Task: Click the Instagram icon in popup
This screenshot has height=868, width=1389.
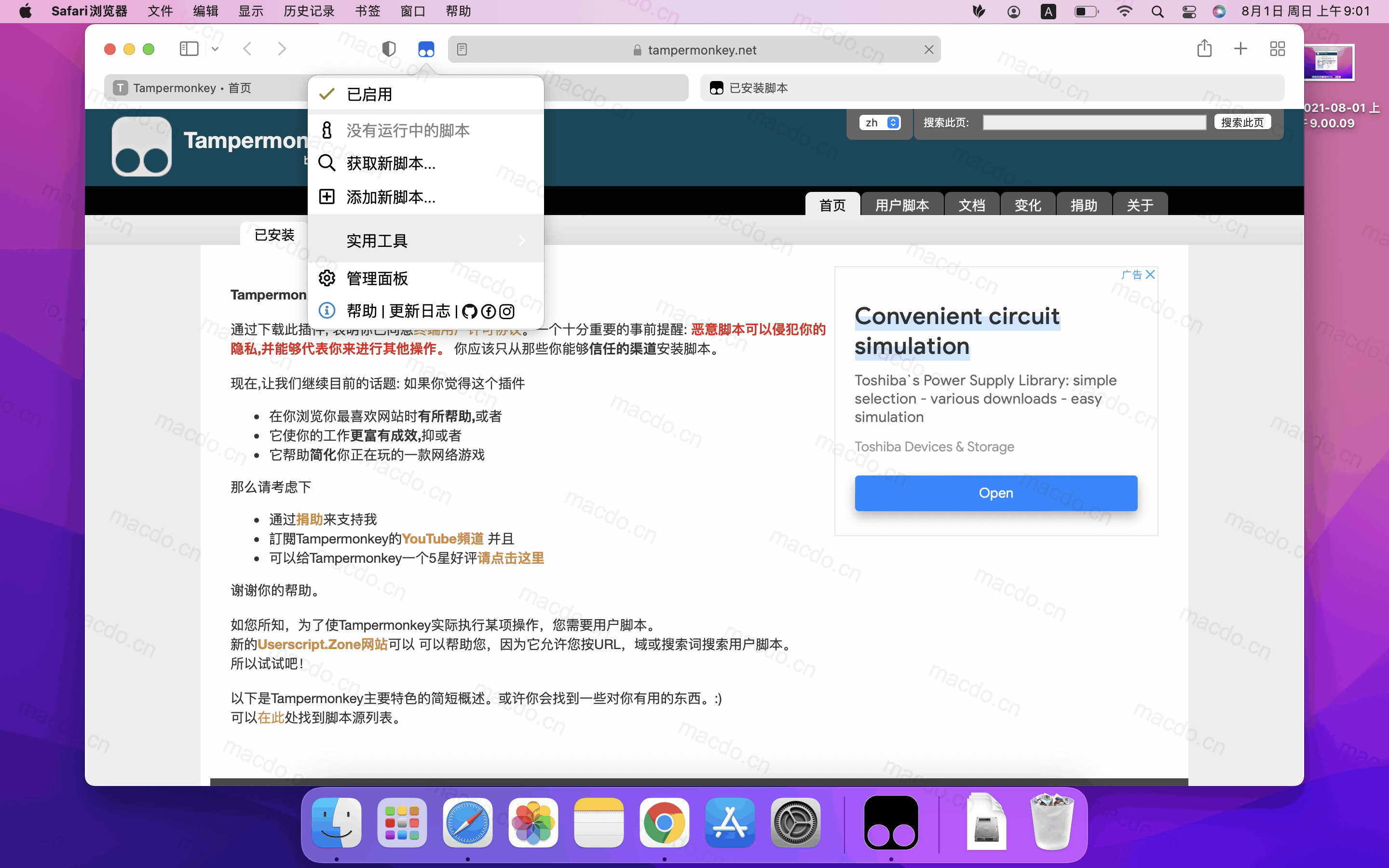Action: click(x=507, y=312)
